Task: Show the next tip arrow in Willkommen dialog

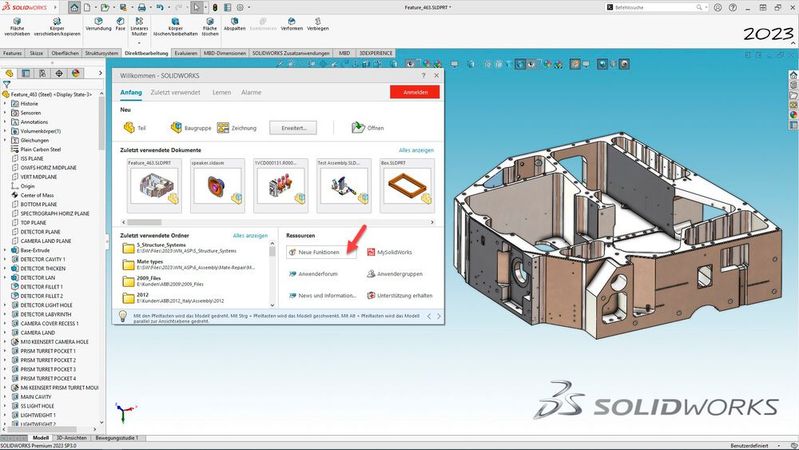Action: tap(439, 316)
